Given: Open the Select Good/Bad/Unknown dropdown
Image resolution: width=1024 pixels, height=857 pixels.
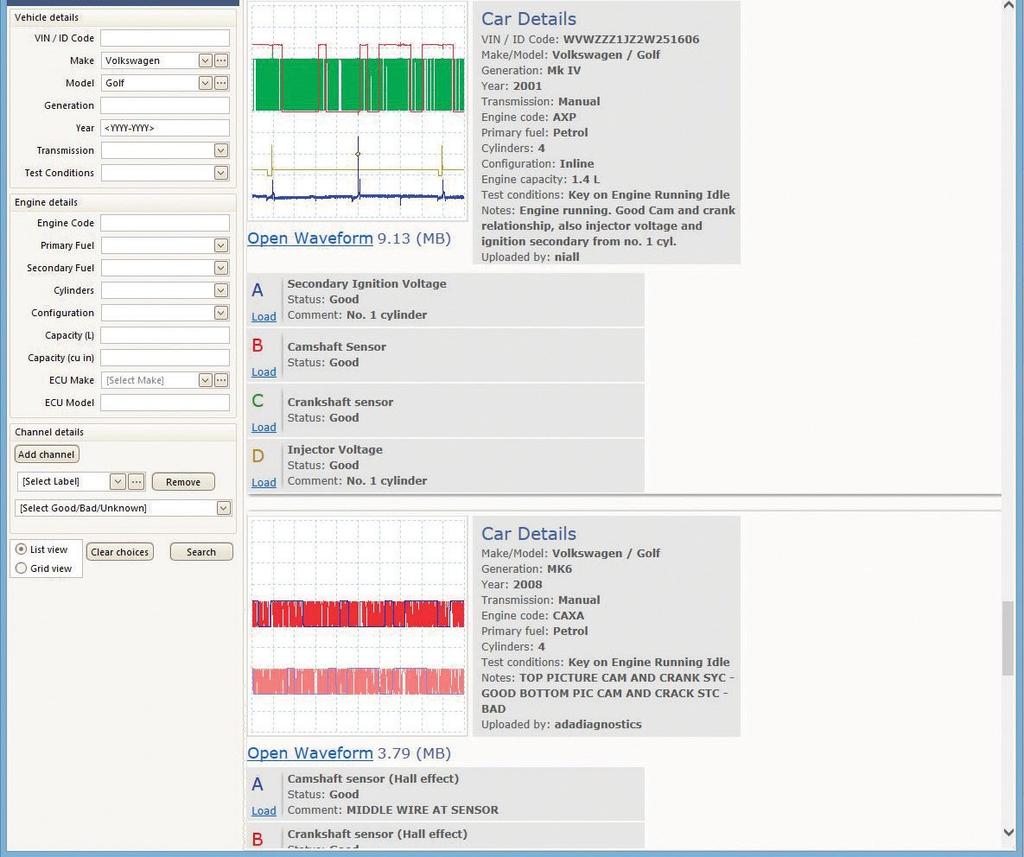Looking at the screenshot, I should tap(223, 508).
